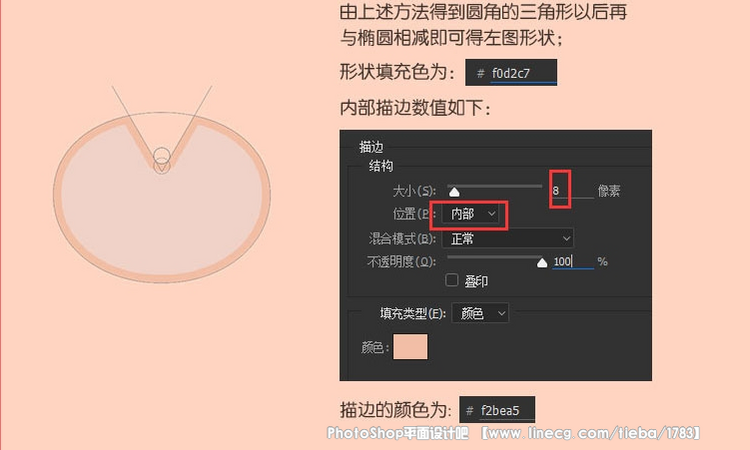750x450 pixels.
Task: Click the PhotoShop平面设计吧 watermark text
Action: click(x=397, y=433)
